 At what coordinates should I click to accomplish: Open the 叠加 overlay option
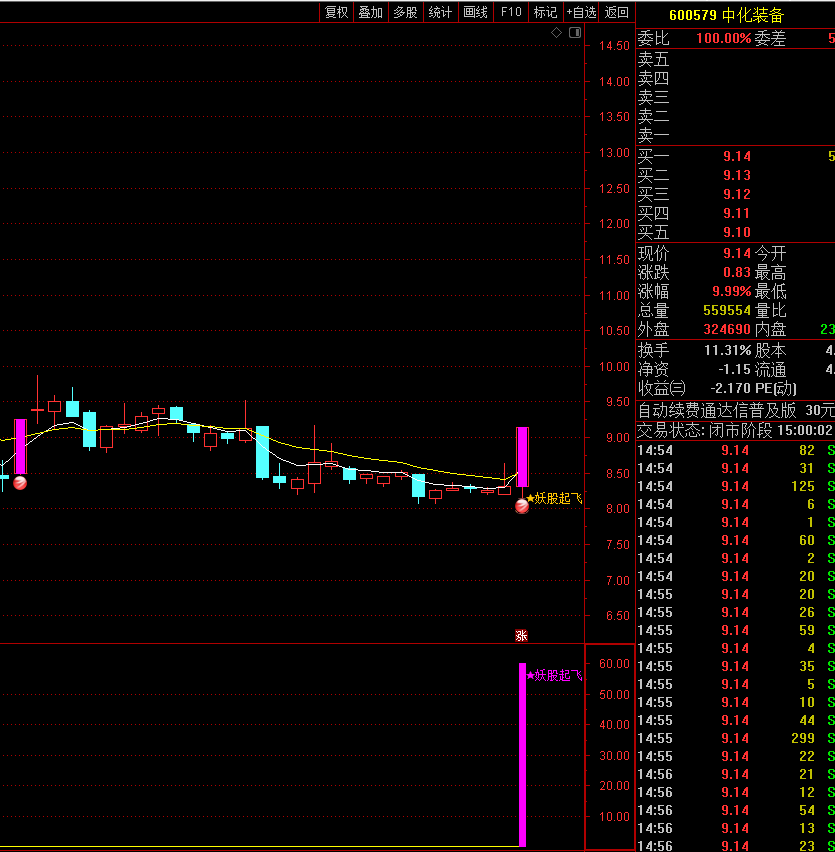[x=371, y=12]
